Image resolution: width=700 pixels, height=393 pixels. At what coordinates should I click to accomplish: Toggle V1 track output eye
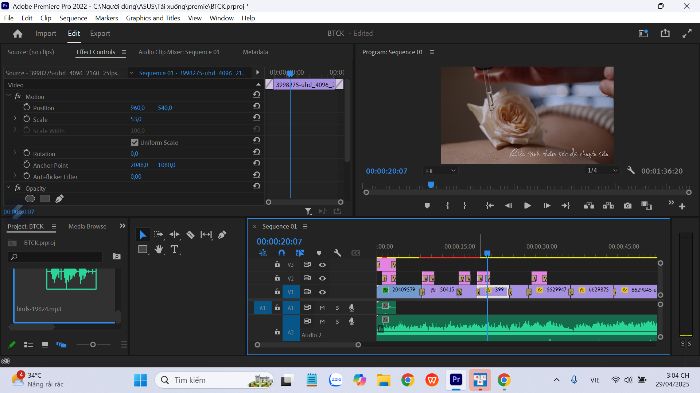tap(322, 292)
